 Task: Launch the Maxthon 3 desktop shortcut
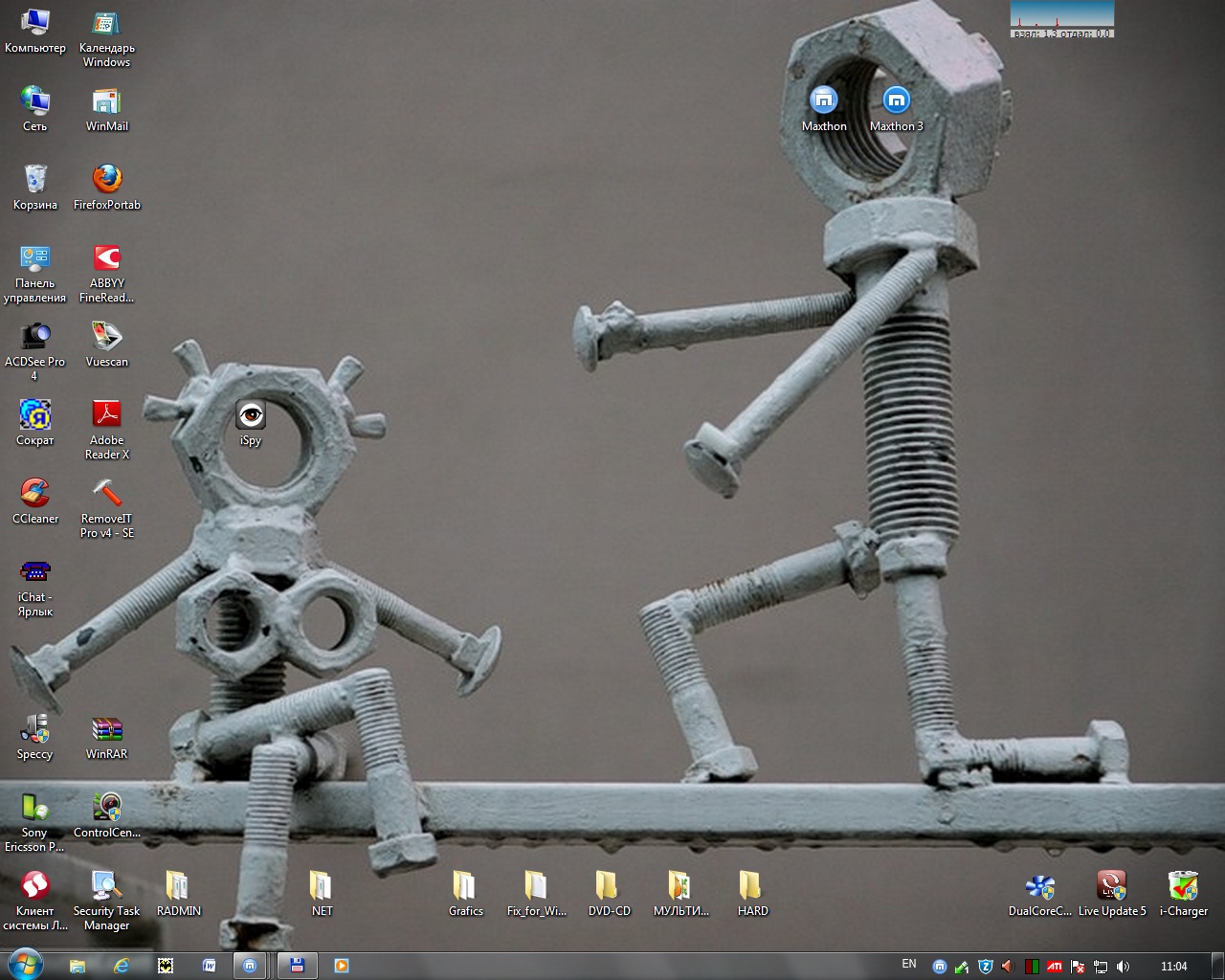coord(896,100)
